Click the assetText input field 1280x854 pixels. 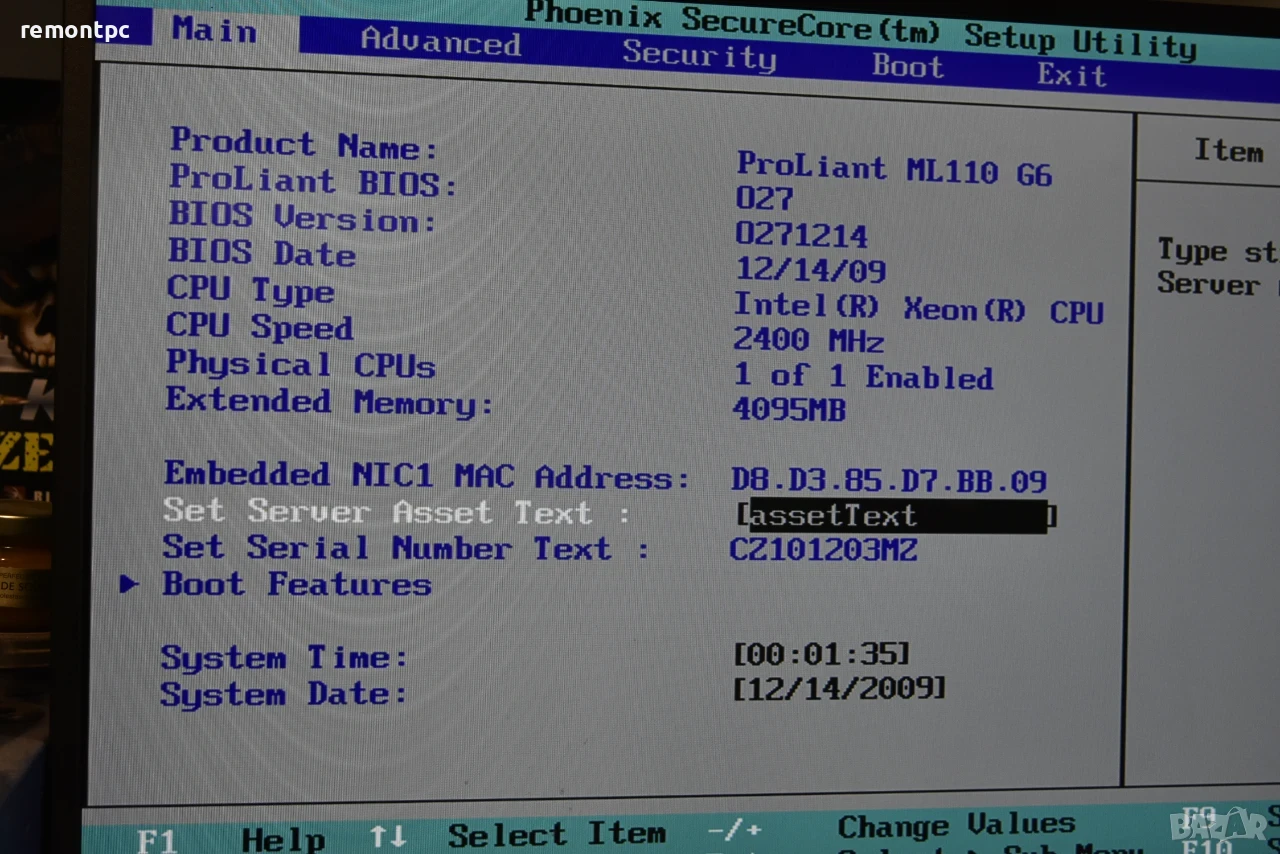tap(897, 516)
